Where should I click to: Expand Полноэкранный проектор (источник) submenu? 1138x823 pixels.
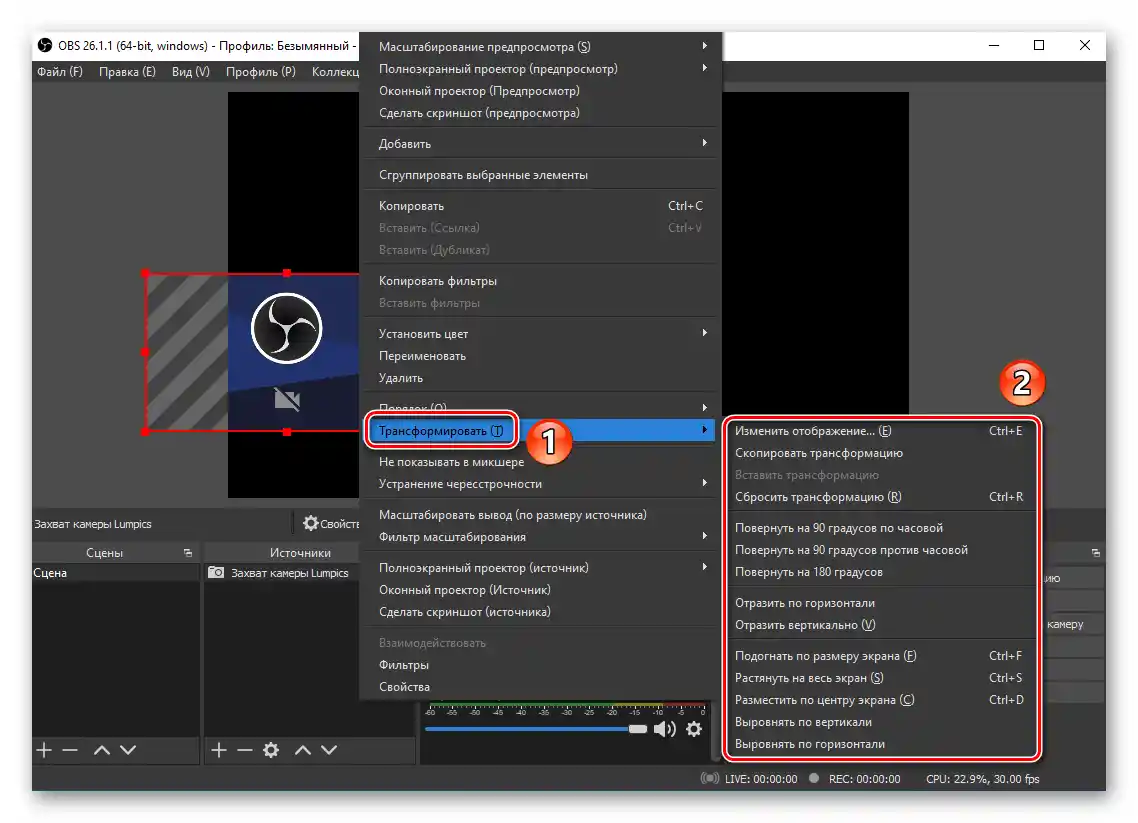coord(541,568)
